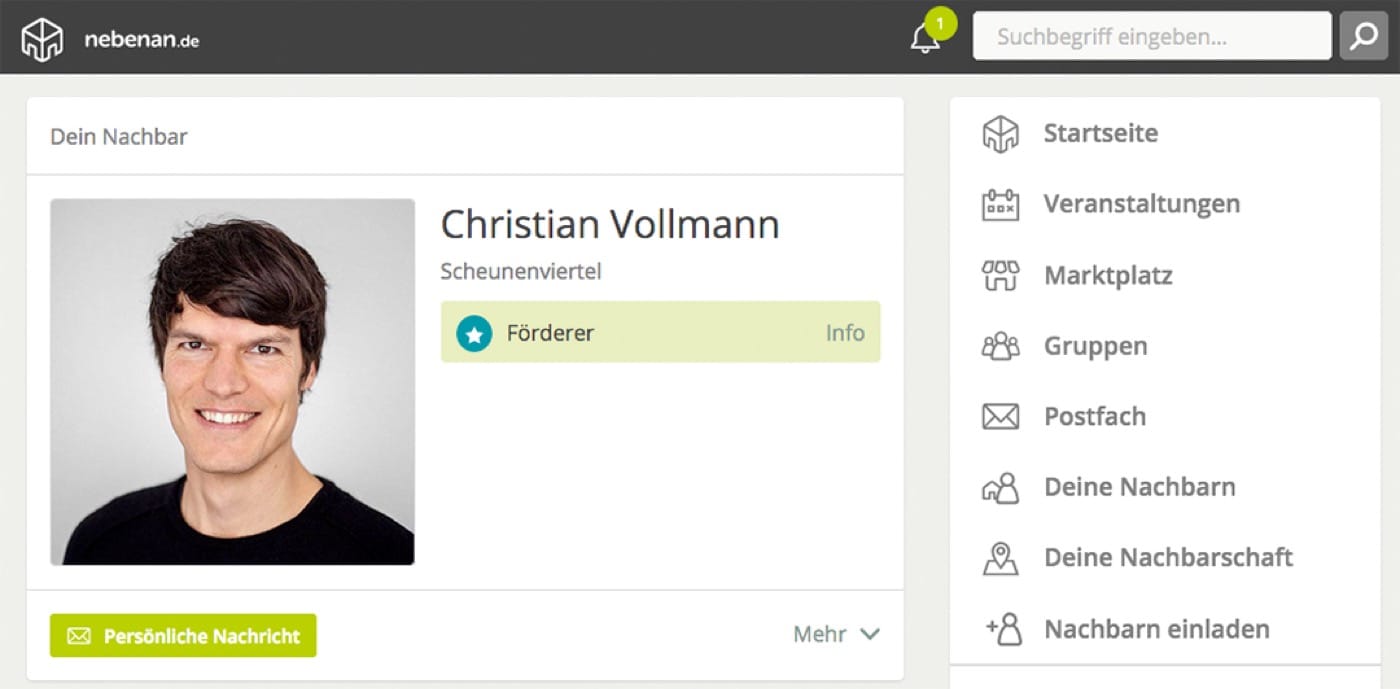The width and height of the screenshot is (1400, 689).
Task: Open the notification bell
Action: [925, 39]
